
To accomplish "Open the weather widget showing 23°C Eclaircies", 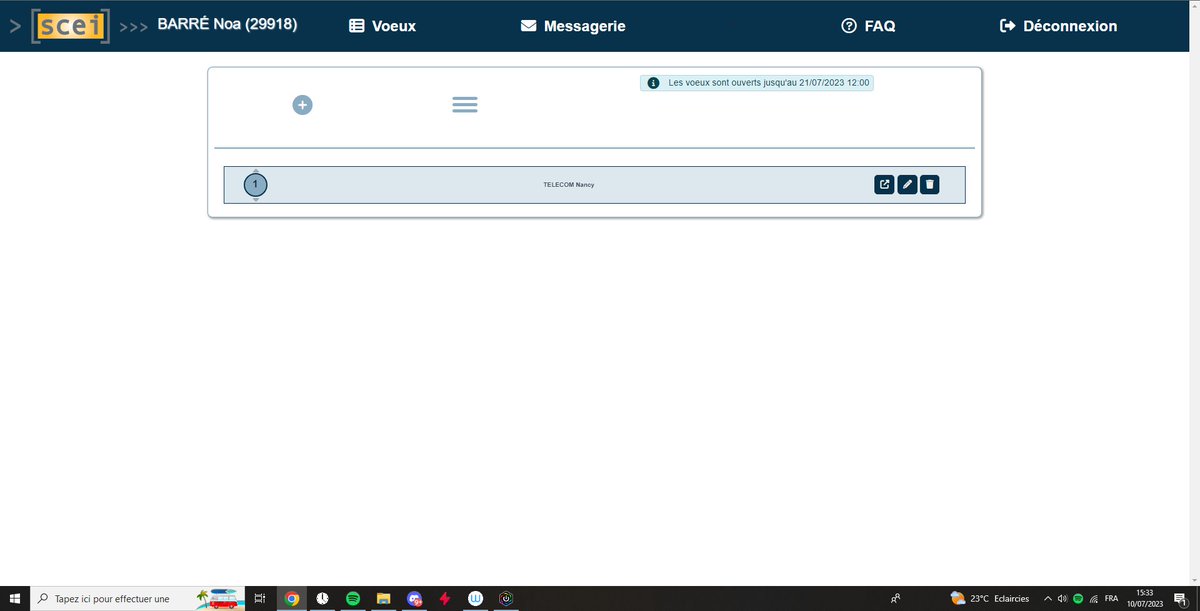I will coord(989,598).
